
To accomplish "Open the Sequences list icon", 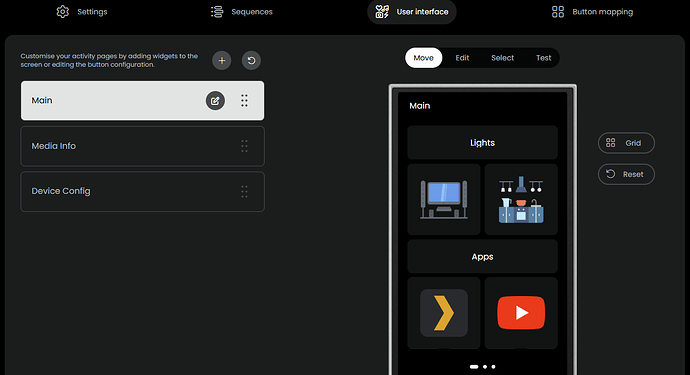I will (x=217, y=12).
